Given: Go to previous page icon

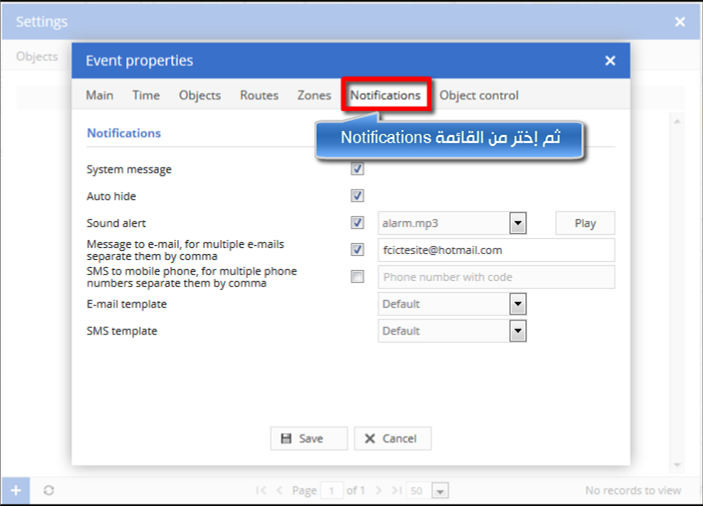Looking at the screenshot, I should click(279, 490).
